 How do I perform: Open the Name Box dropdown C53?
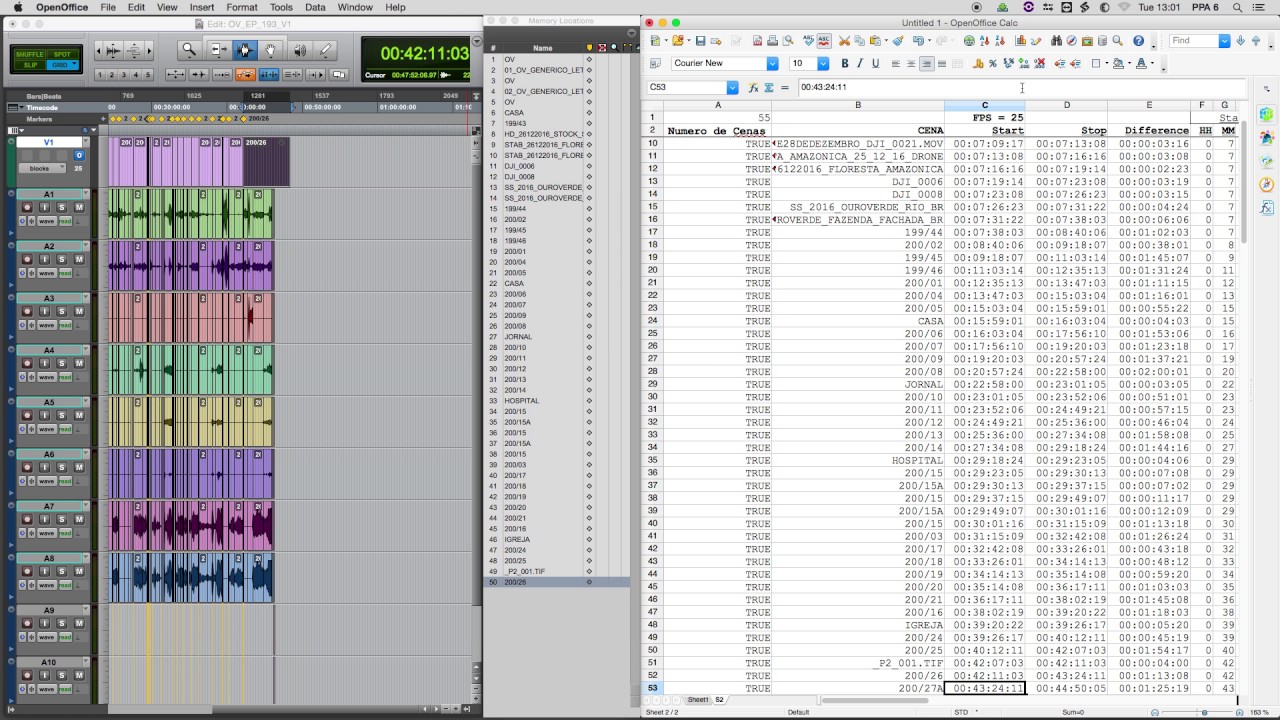point(732,87)
